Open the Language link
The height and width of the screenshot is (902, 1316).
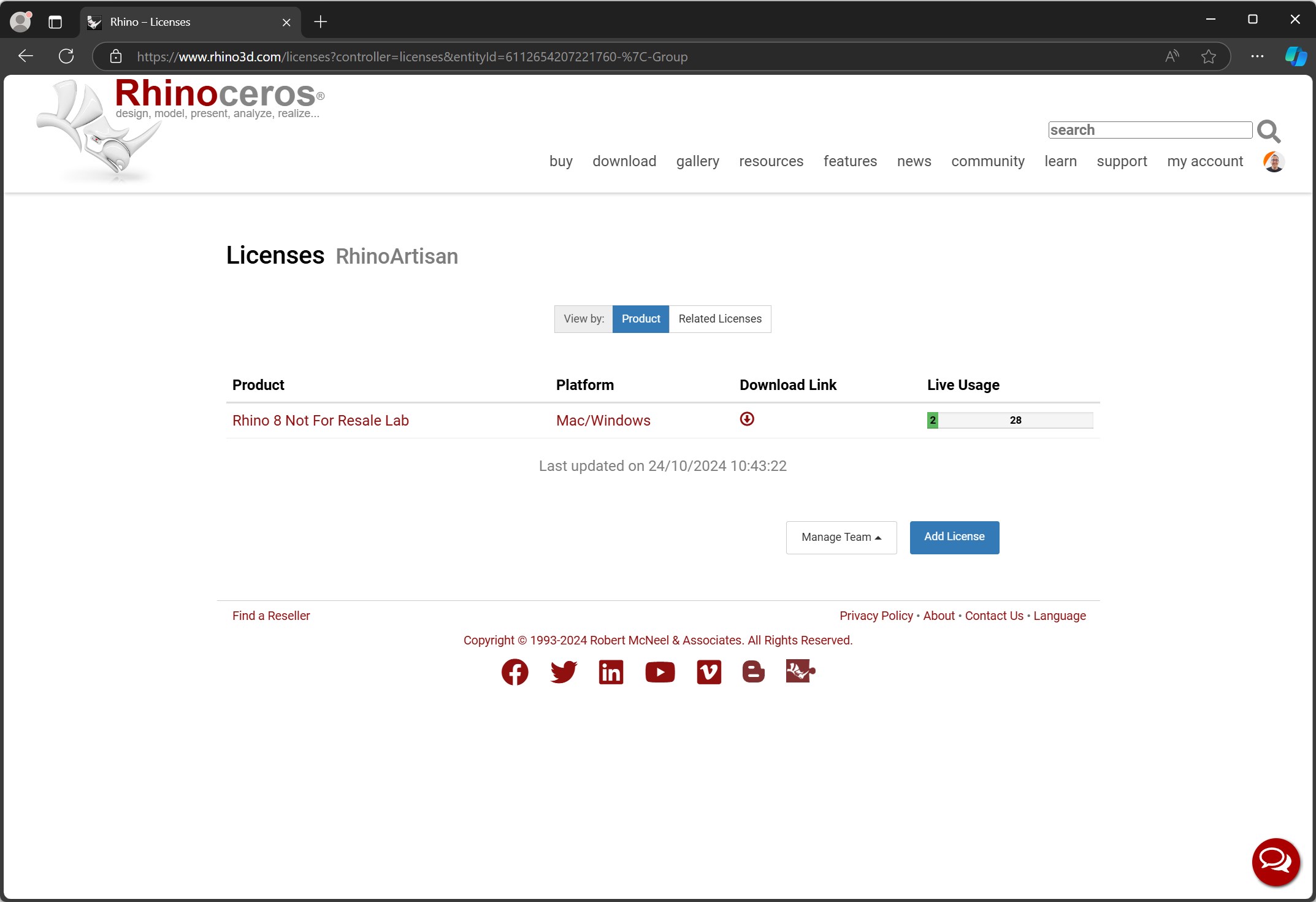tap(1060, 616)
